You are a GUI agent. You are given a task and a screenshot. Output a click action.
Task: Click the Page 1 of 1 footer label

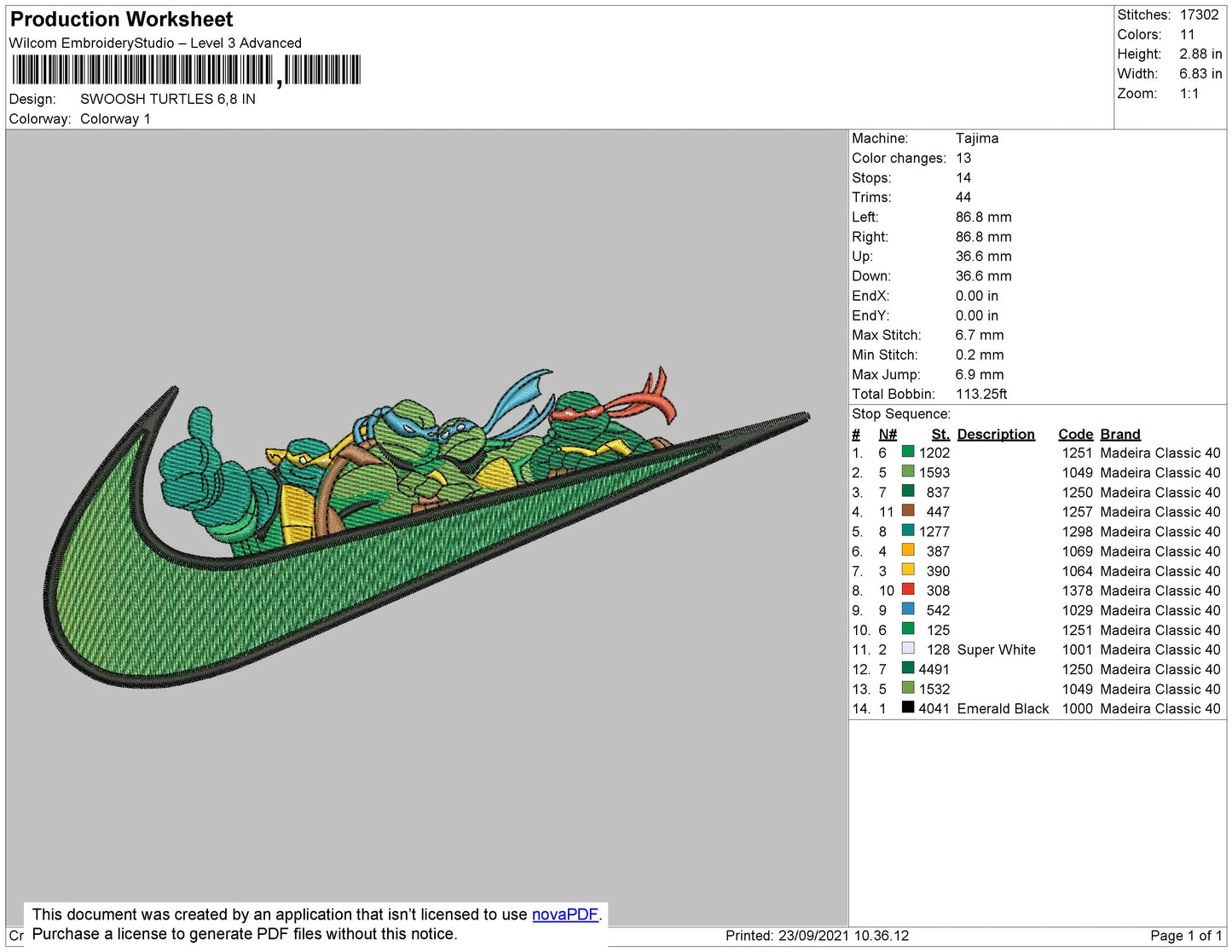[1185, 936]
